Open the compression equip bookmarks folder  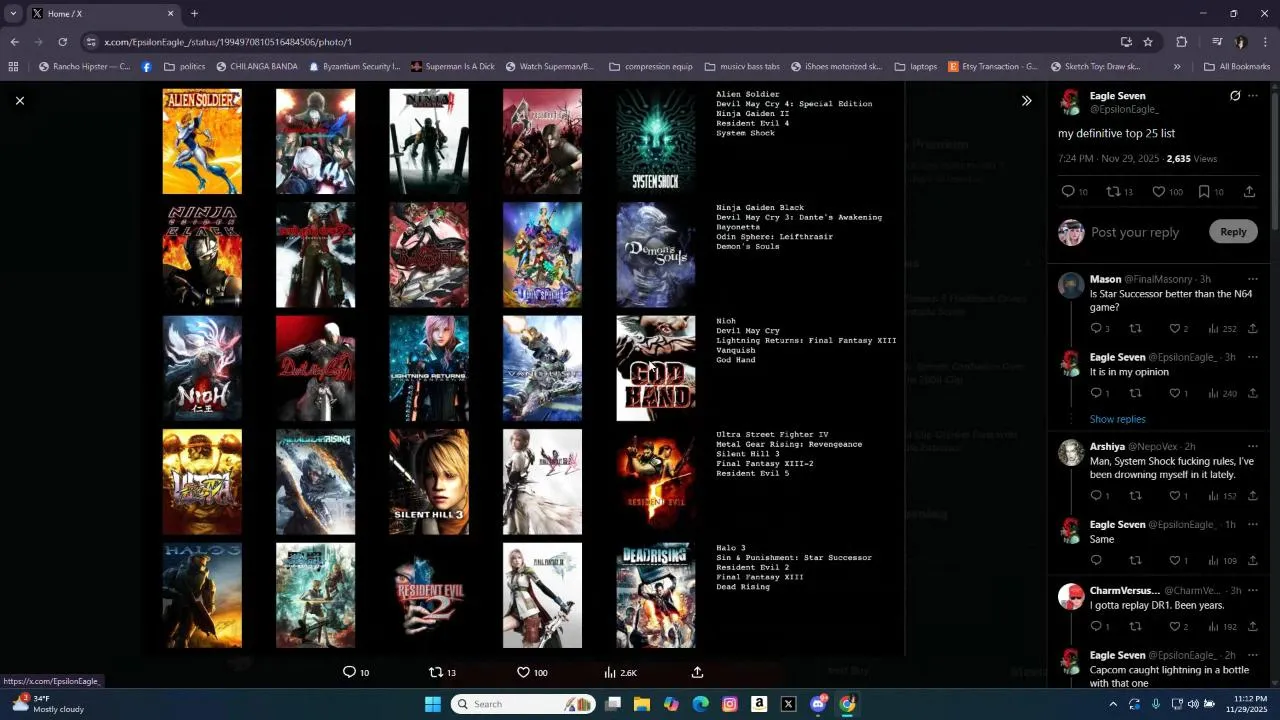tap(650, 67)
